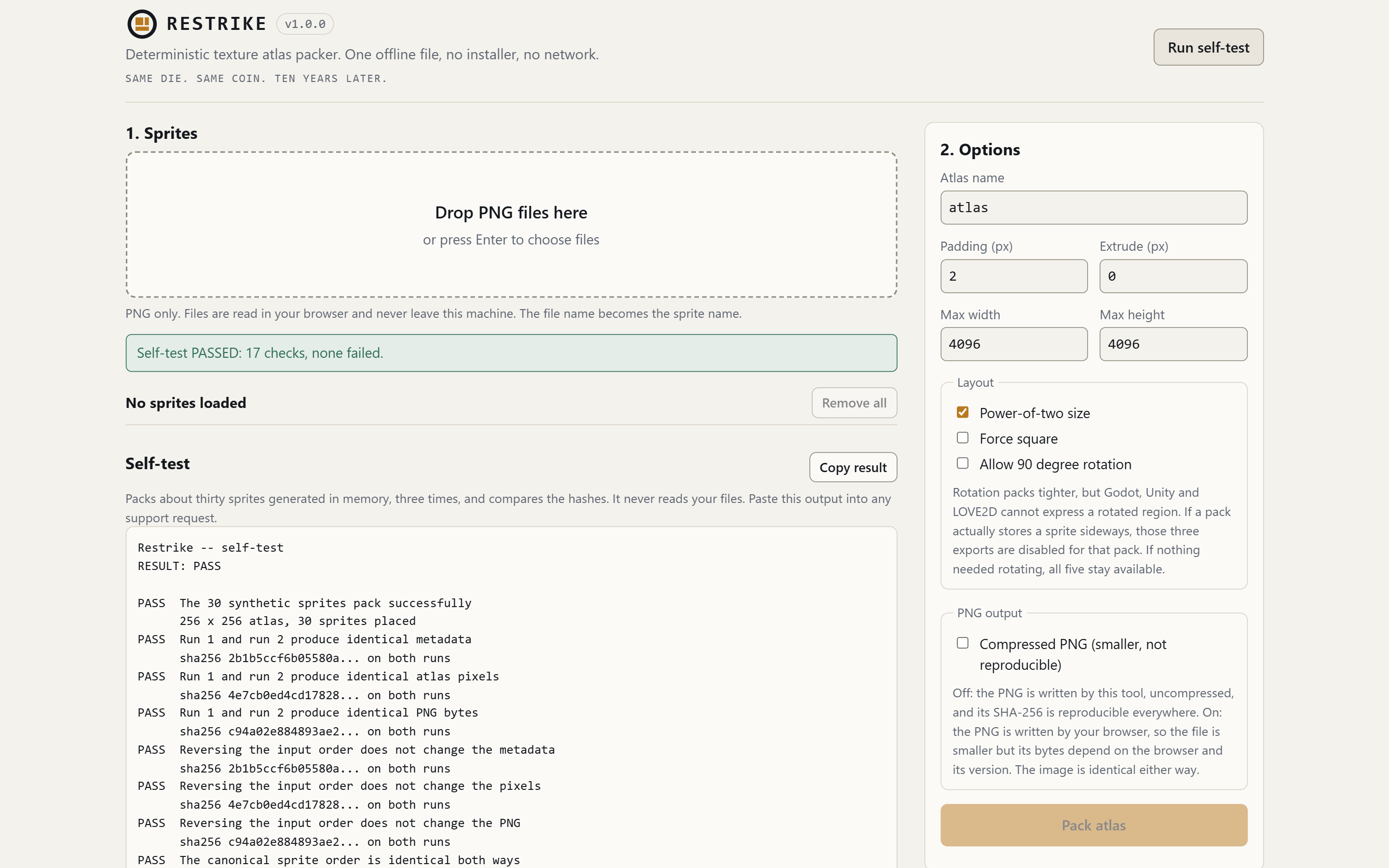Uncheck Power-of-two size
1389x868 pixels.
coord(963,412)
